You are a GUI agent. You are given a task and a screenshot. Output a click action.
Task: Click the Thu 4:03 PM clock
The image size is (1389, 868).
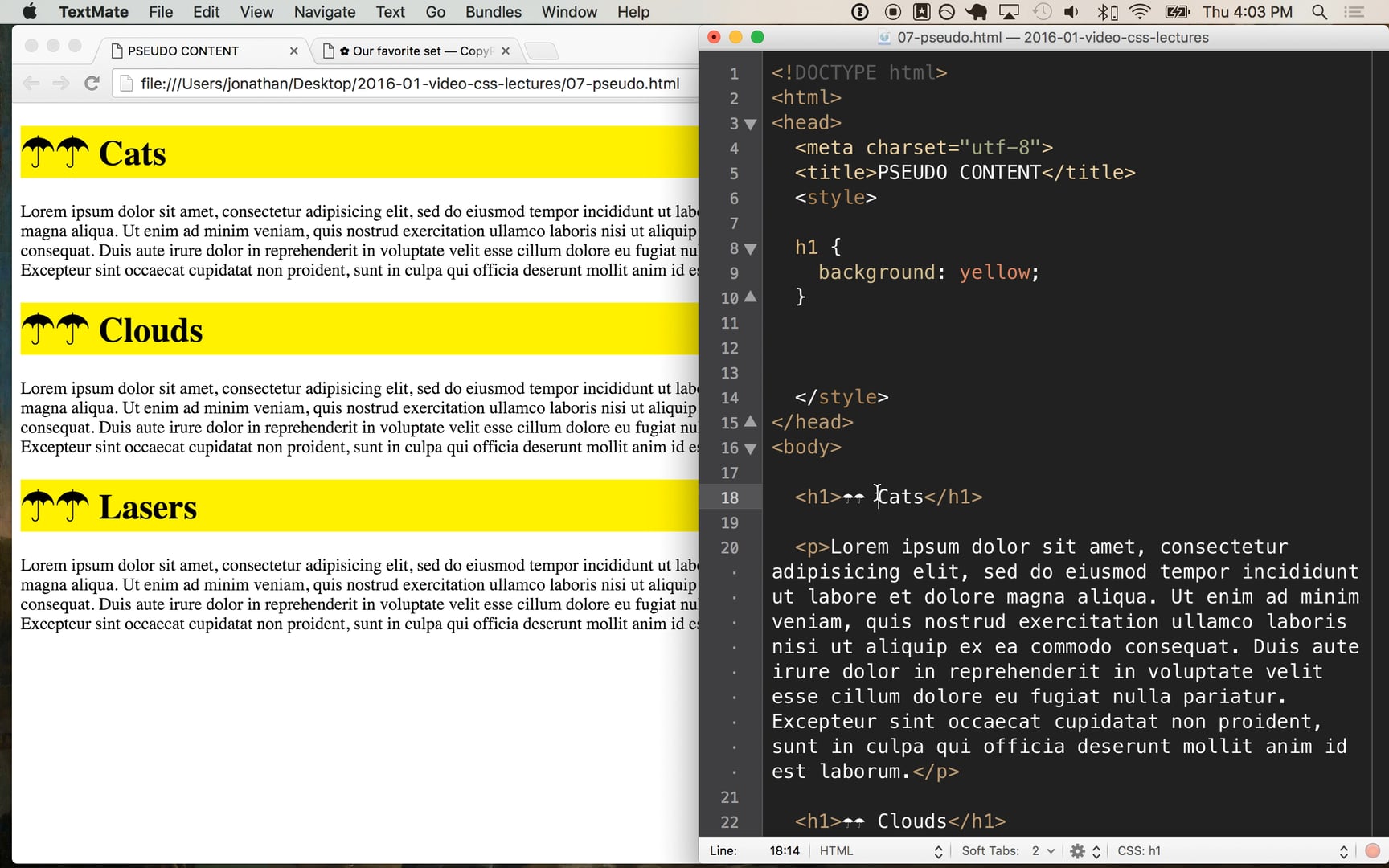click(x=1248, y=12)
